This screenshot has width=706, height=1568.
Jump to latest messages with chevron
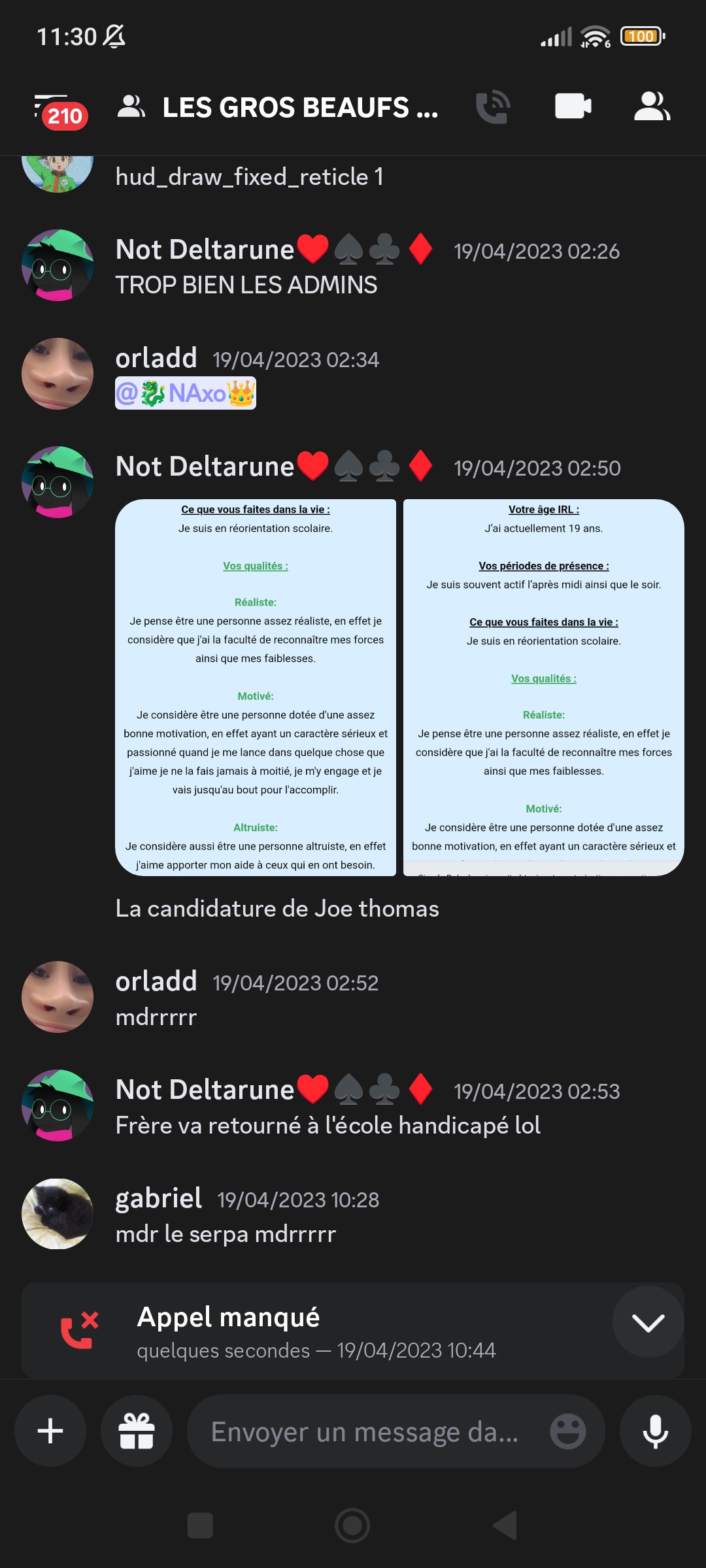648,1322
